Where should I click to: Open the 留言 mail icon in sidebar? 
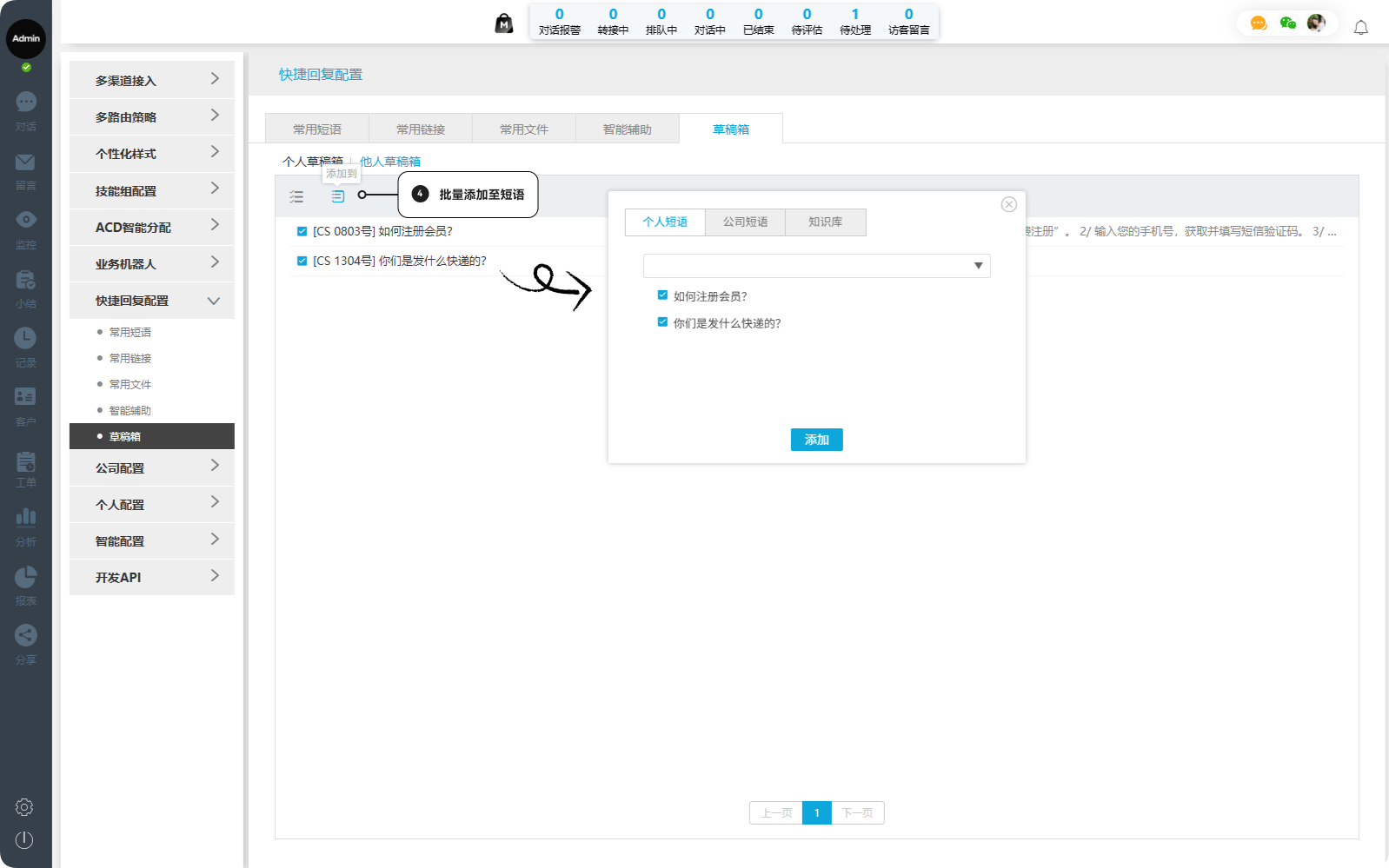pyautogui.click(x=25, y=162)
